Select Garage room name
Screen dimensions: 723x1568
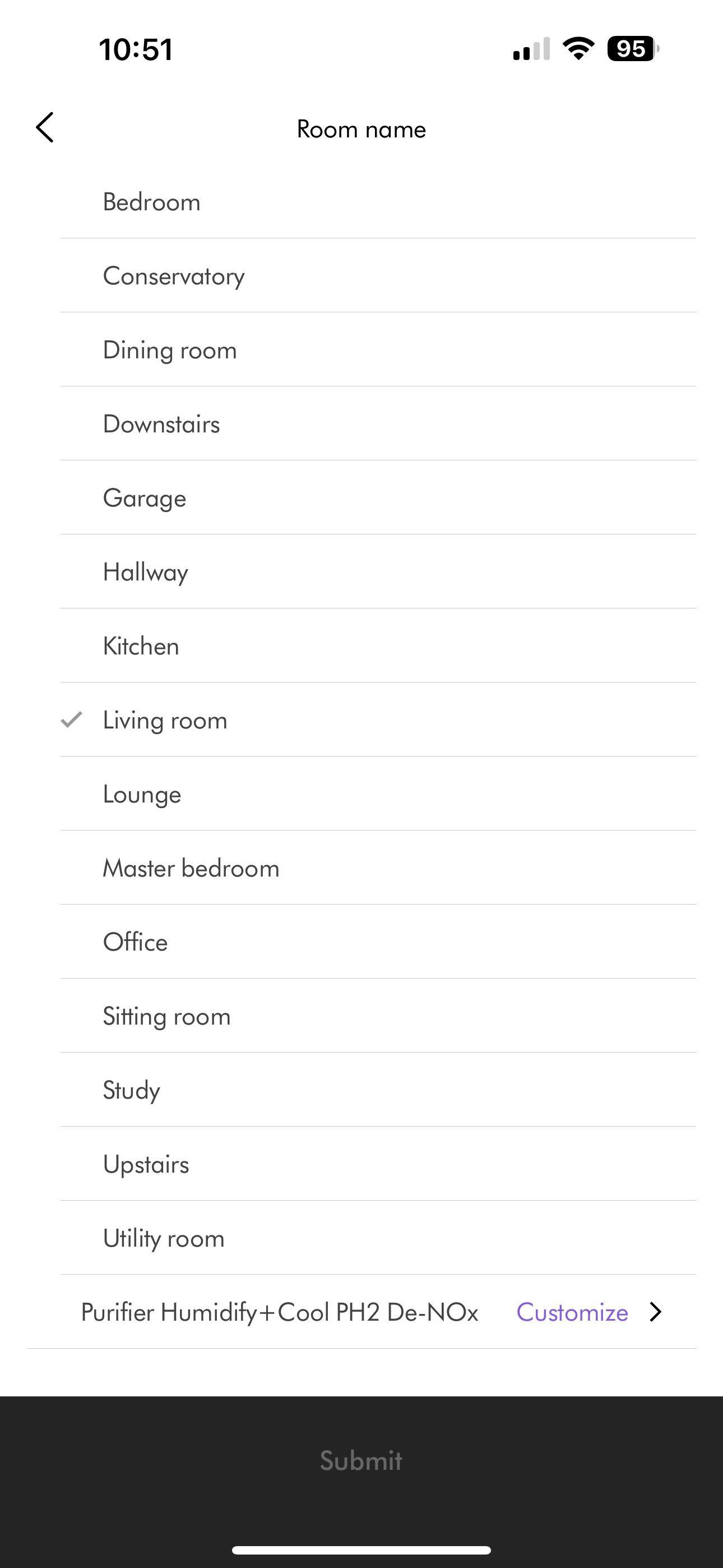point(145,498)
